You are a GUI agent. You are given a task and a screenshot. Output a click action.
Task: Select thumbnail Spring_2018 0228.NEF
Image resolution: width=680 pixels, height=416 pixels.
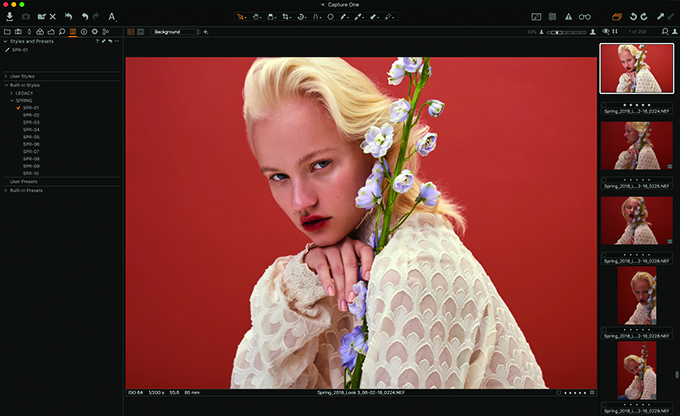[637, 295]
